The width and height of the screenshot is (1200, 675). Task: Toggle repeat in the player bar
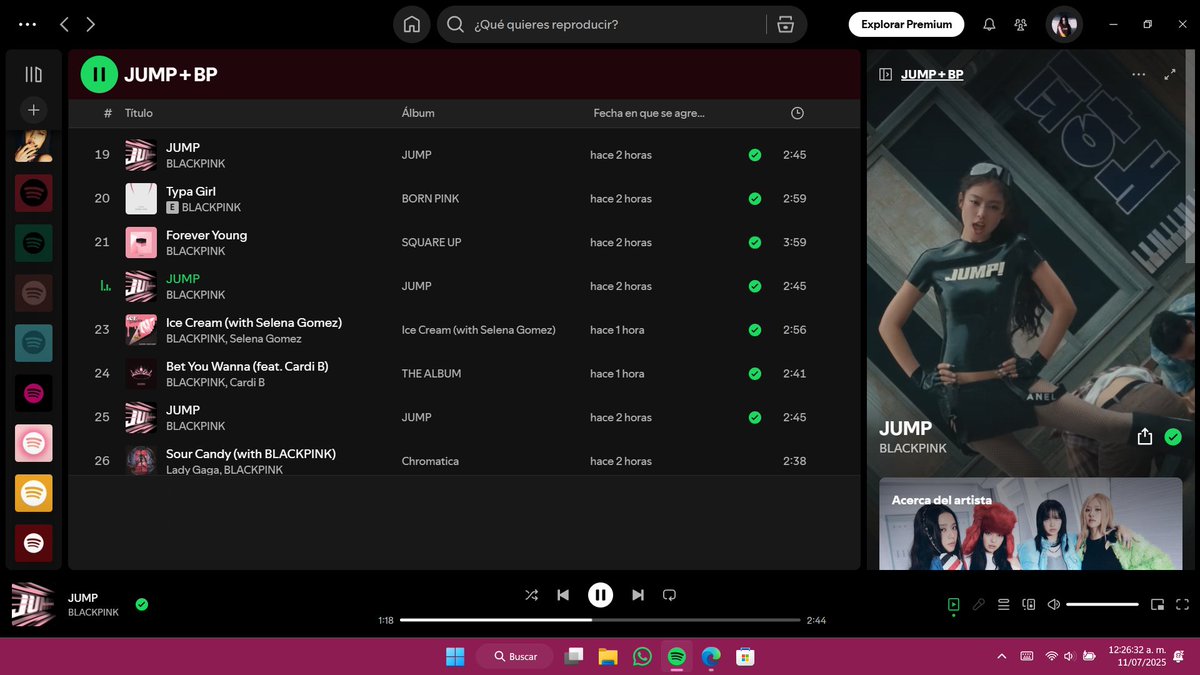[x=670, y=595]
